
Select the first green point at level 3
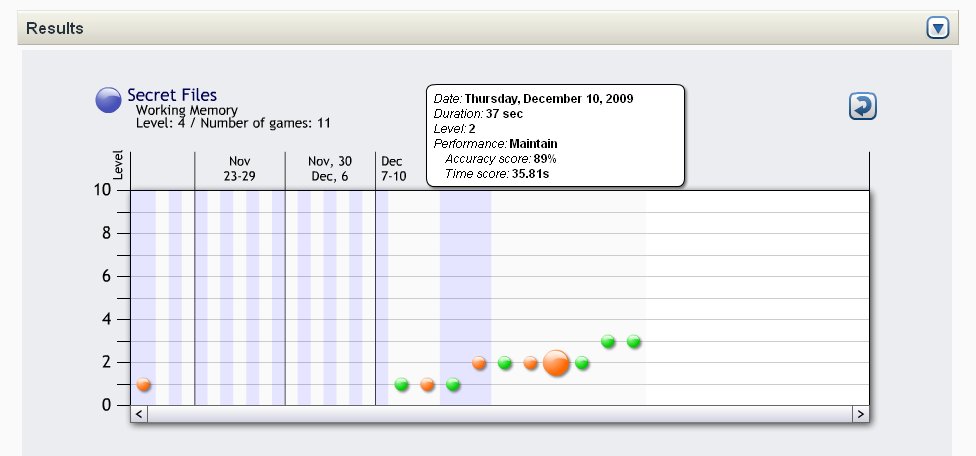tap(608, 342)
